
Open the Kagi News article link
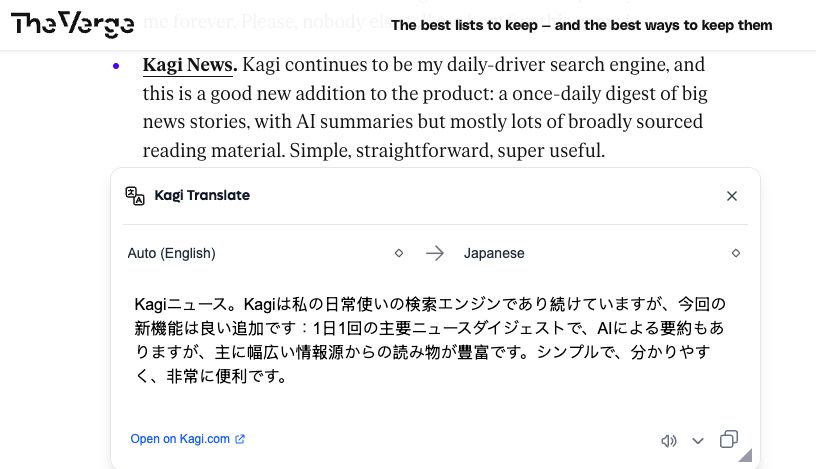(189, 66)
